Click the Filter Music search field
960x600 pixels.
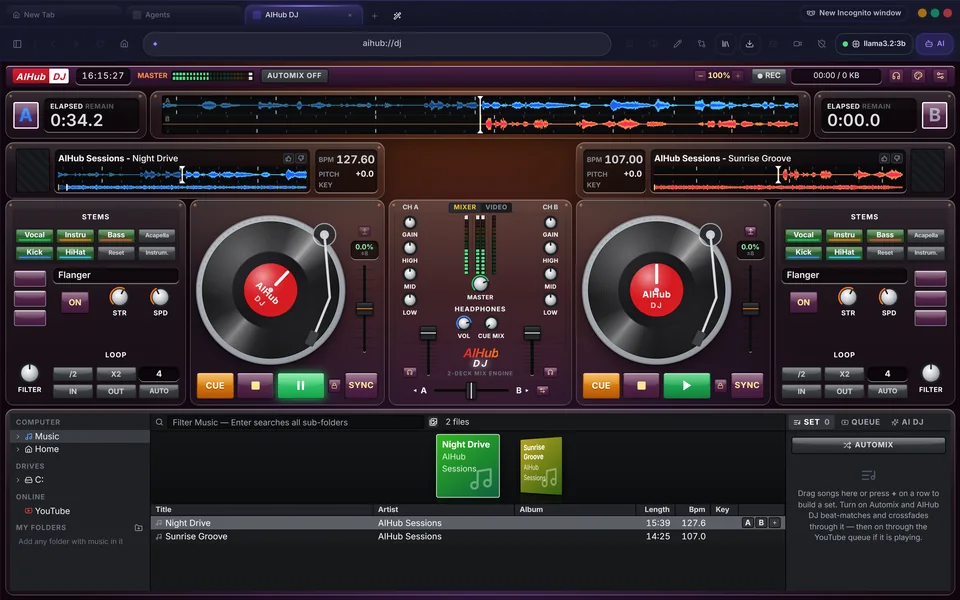tap(296, 422)
